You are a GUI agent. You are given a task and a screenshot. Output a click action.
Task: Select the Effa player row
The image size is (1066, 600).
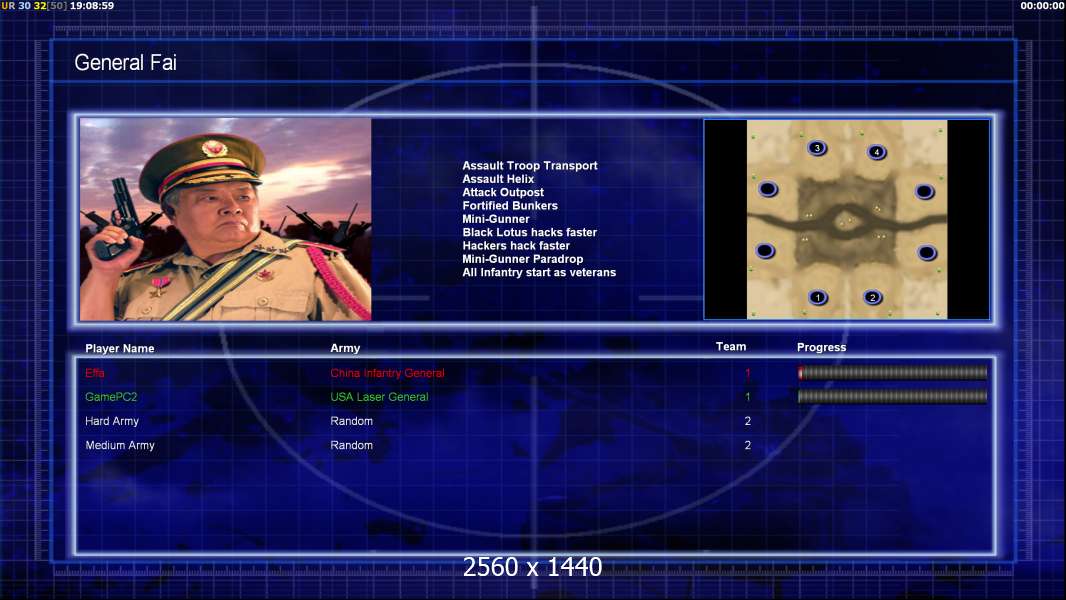(x=535, y=373)
